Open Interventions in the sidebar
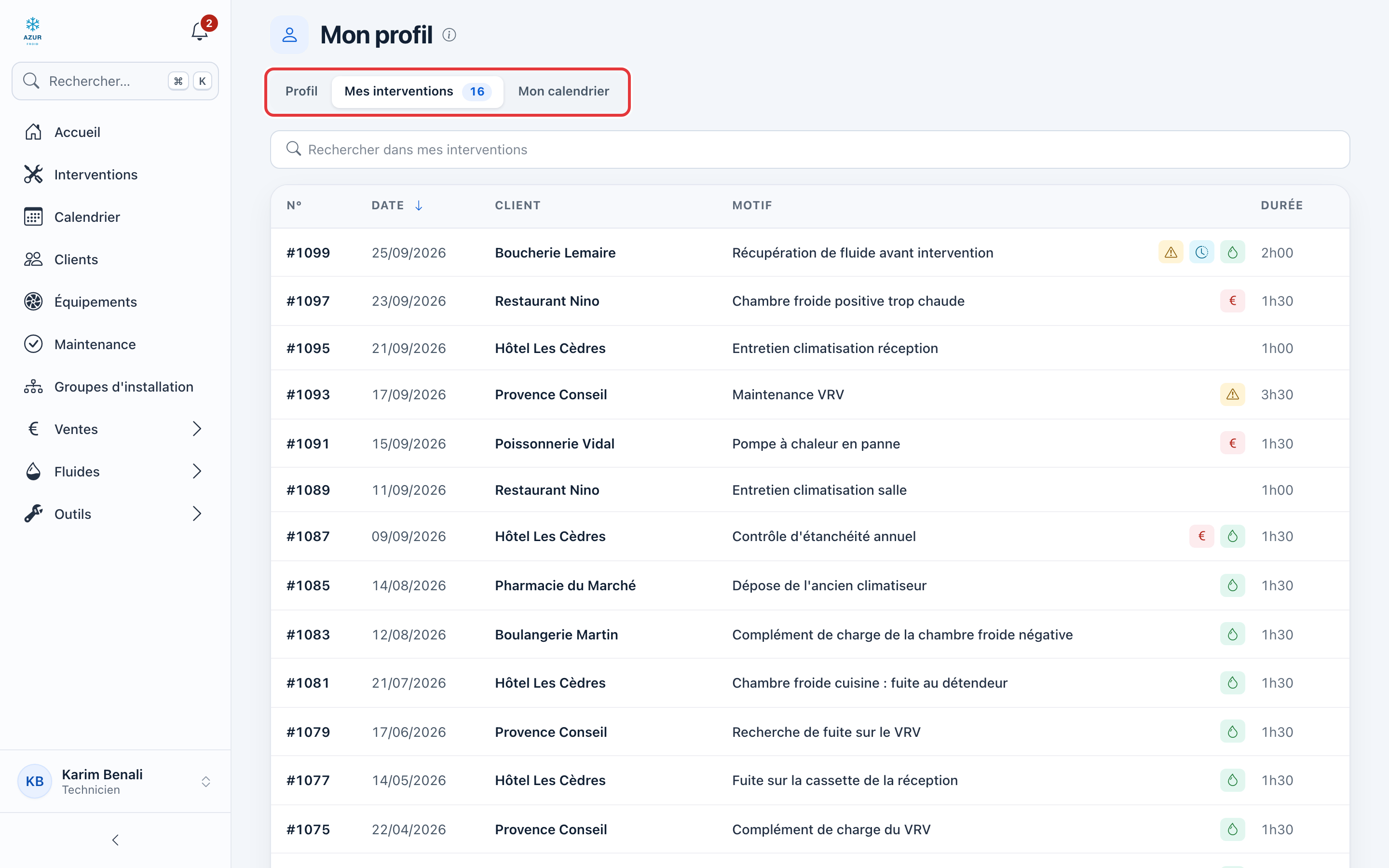1389x868 pixels. tap(115, 175)
